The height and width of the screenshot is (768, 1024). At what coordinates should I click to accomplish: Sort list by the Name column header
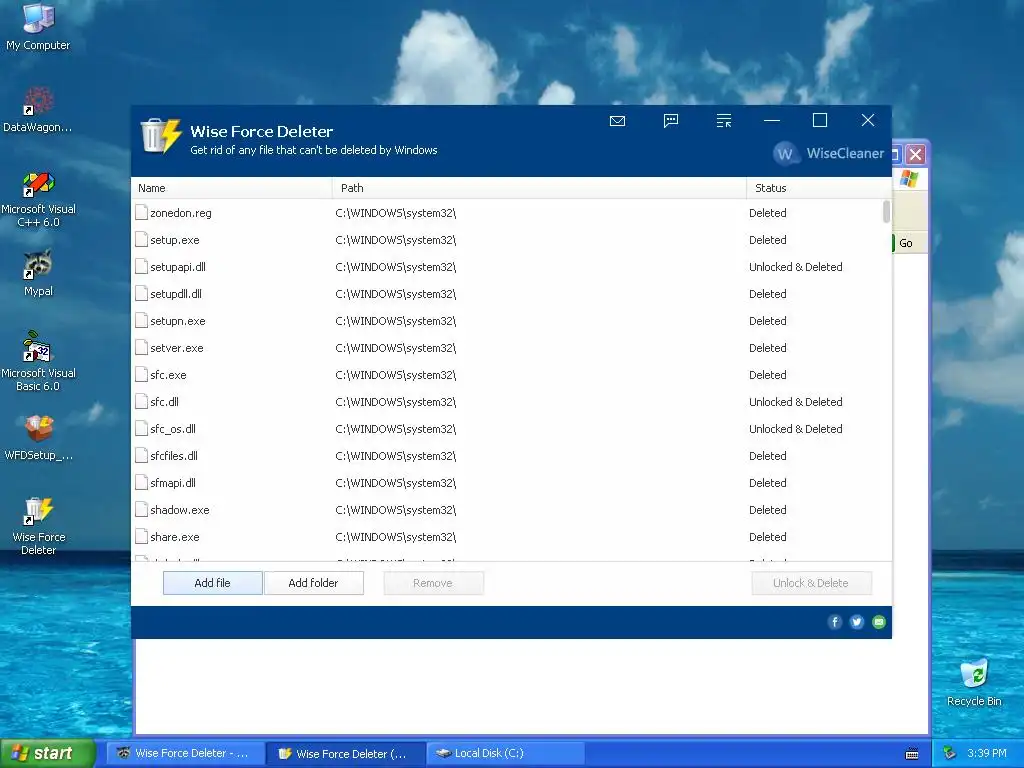coord(232,188)
